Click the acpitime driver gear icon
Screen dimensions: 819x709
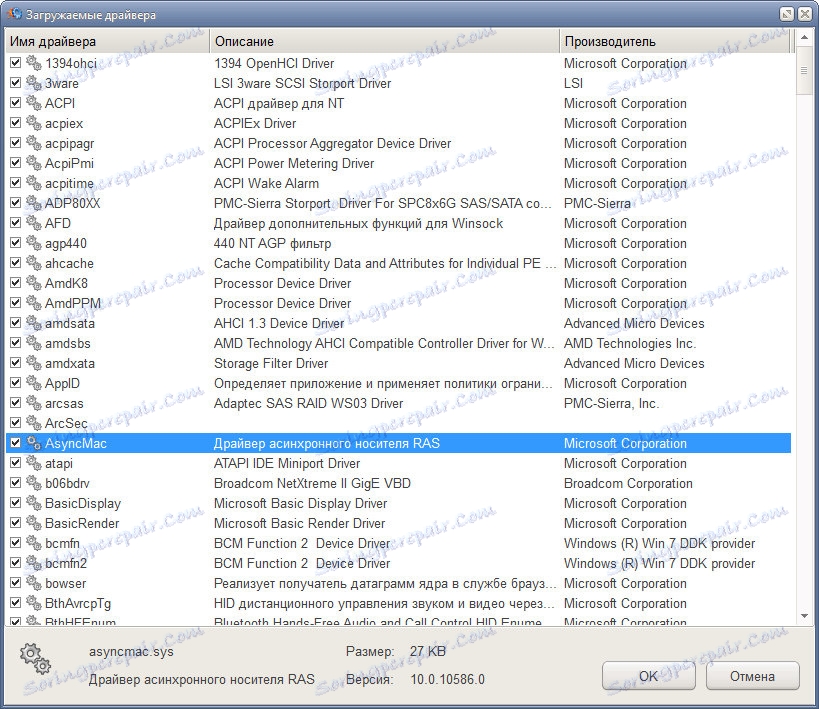coord(34,183)
